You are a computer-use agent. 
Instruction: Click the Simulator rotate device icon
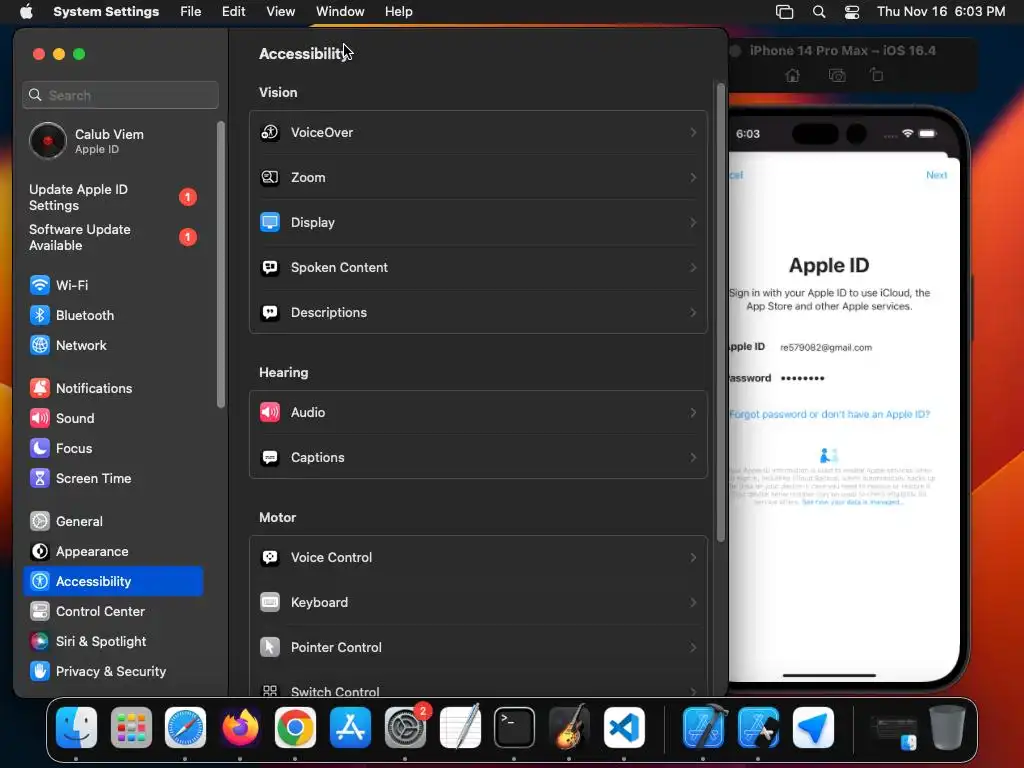click(877, 76)
